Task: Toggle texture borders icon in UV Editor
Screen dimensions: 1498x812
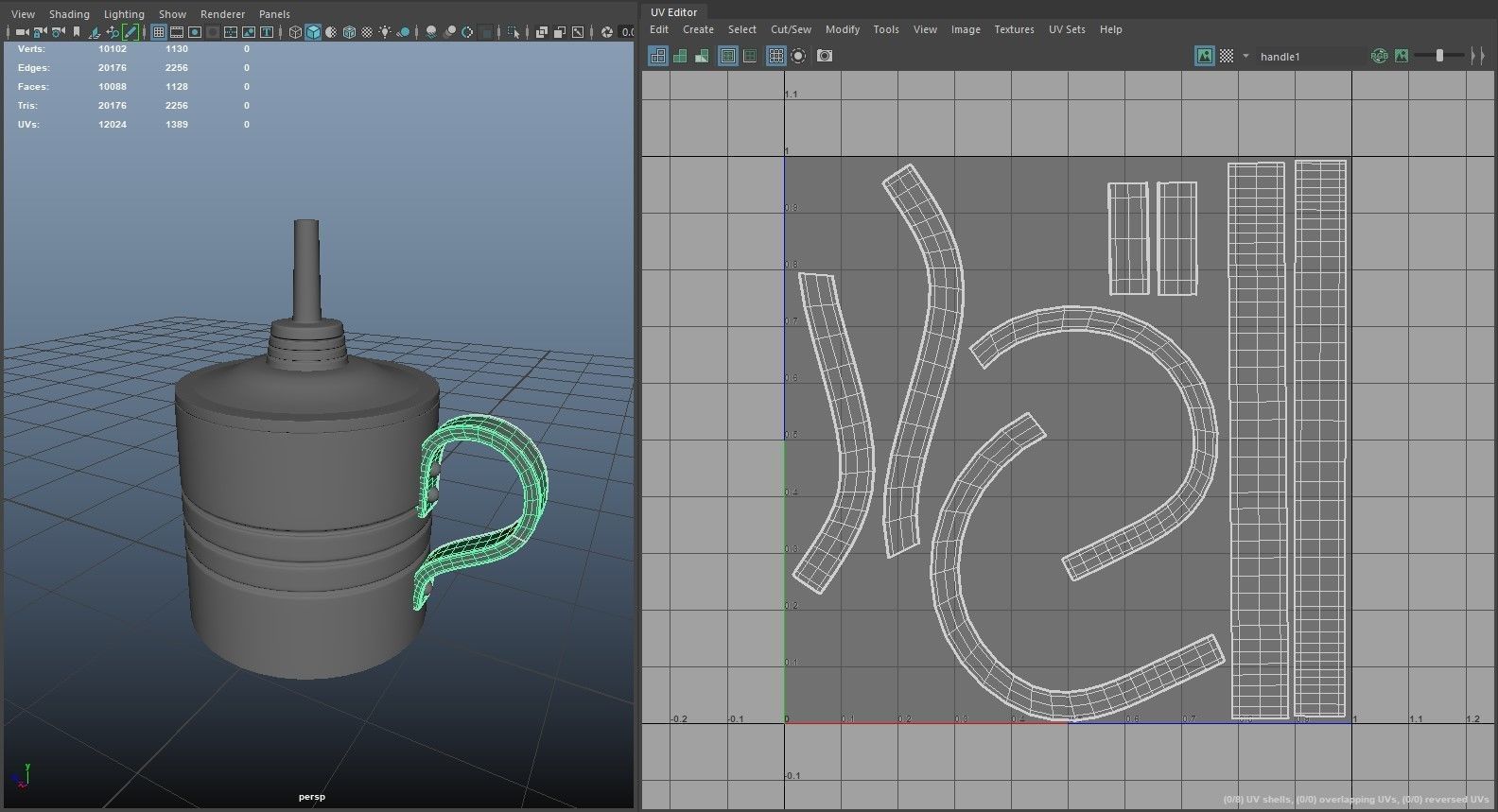Action: click(727, 56)
